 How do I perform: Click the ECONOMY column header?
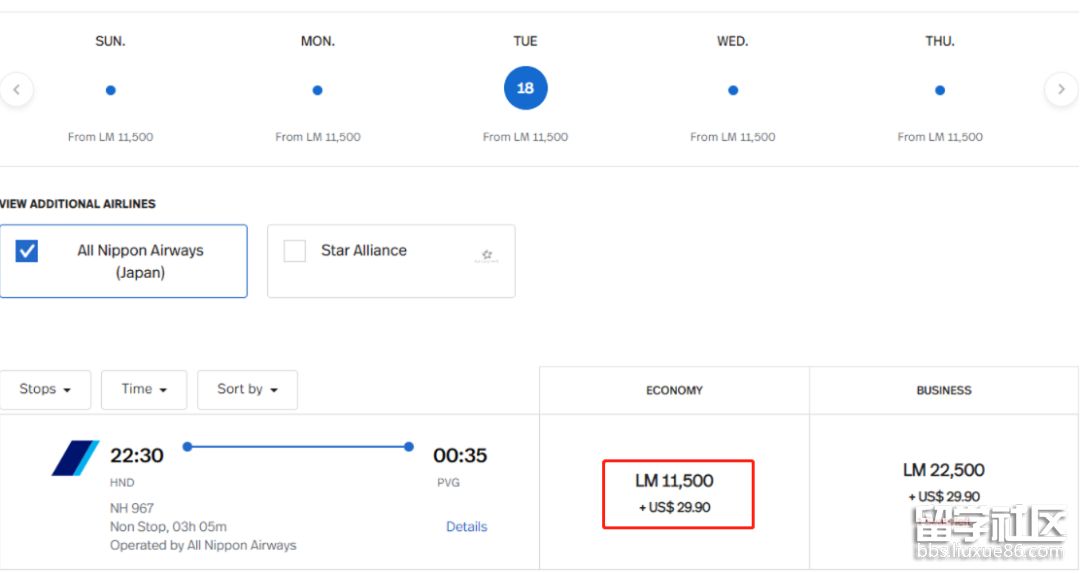674,390
